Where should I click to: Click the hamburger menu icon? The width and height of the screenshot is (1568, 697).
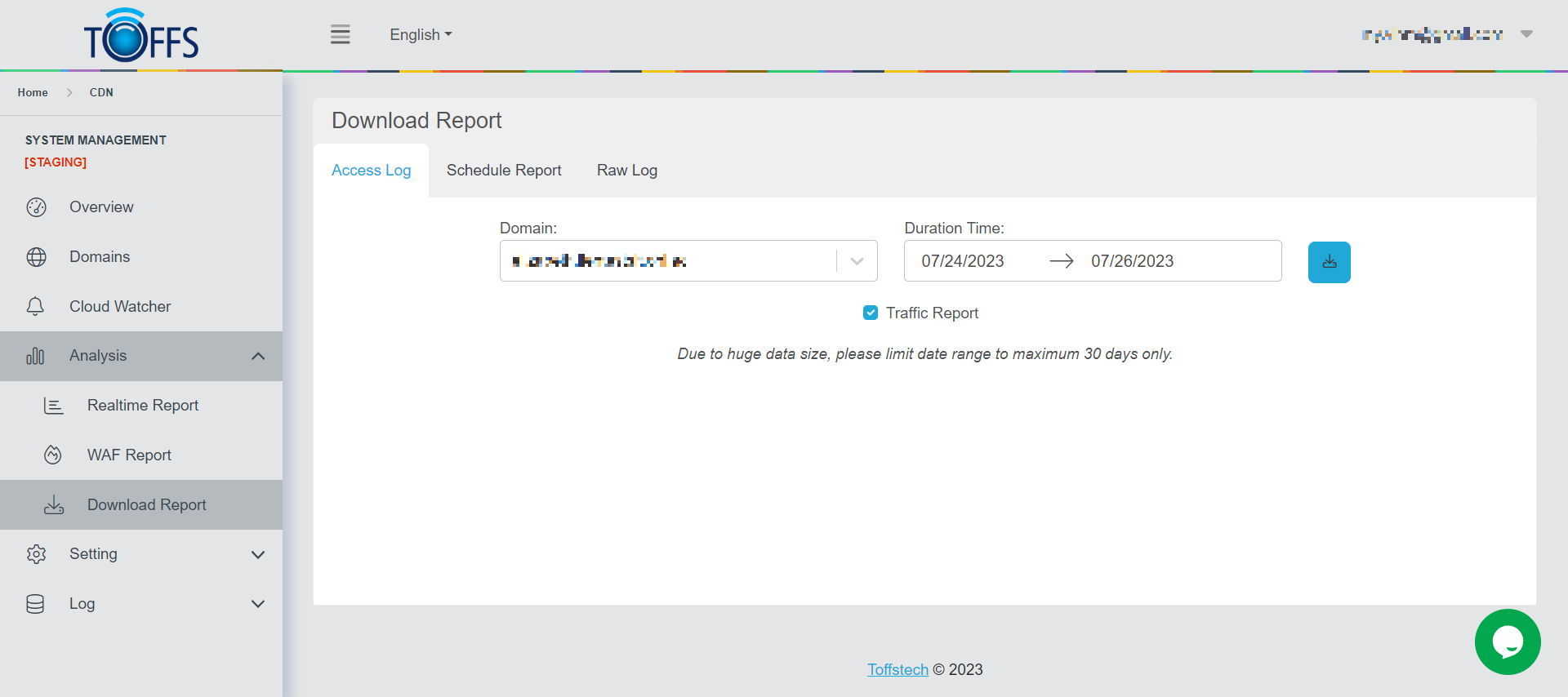pos(340,34)
